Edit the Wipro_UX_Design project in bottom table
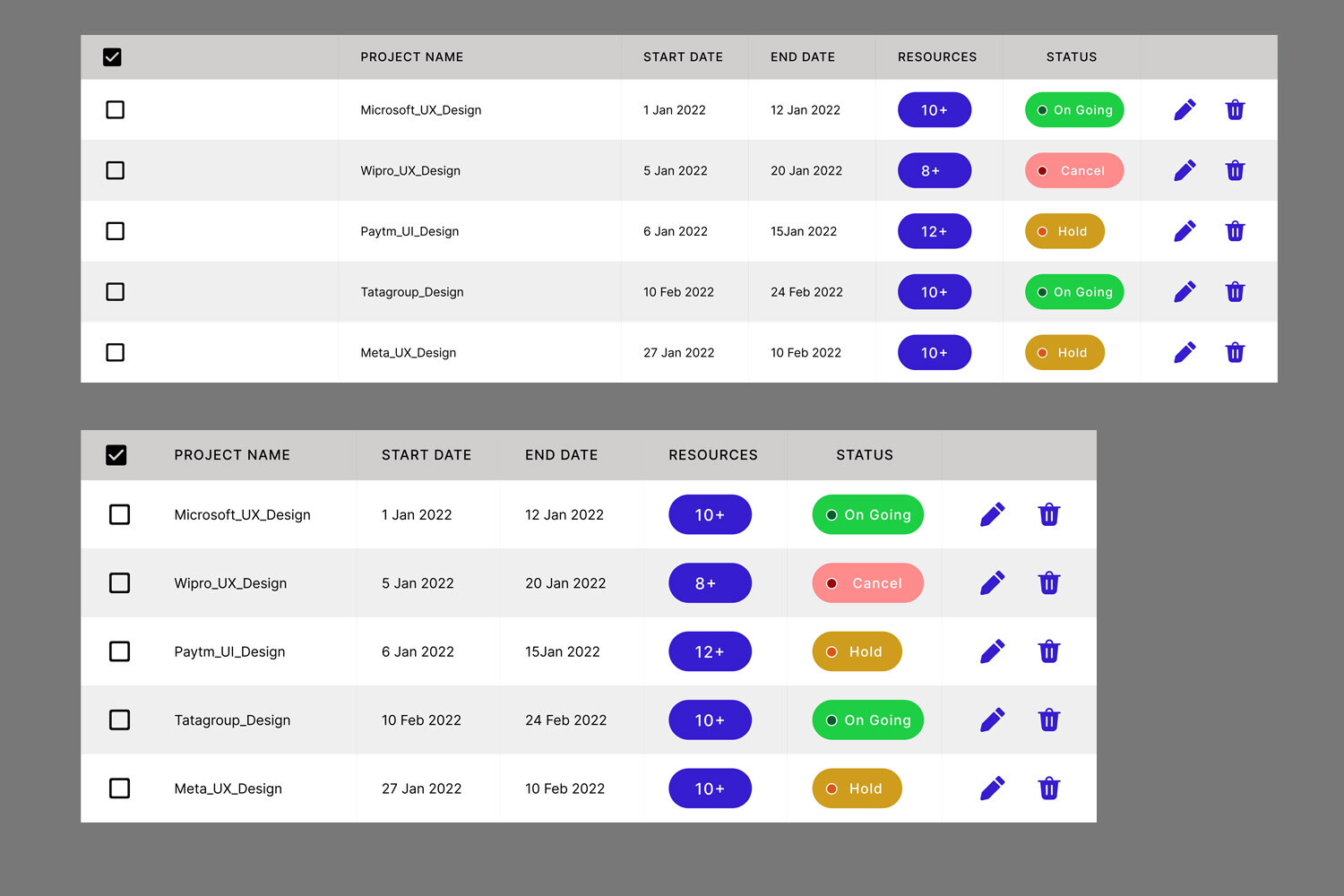Image resolution: width=1344 pixels, height=896 pixels. click(x=992, y=582)
